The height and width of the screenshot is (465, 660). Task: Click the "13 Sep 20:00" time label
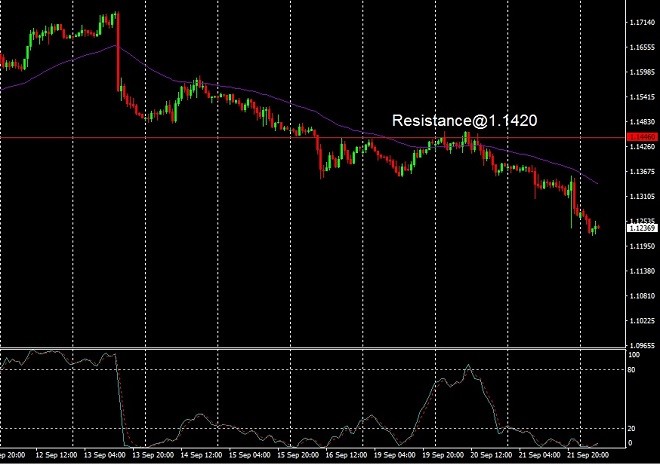(153, 455)
